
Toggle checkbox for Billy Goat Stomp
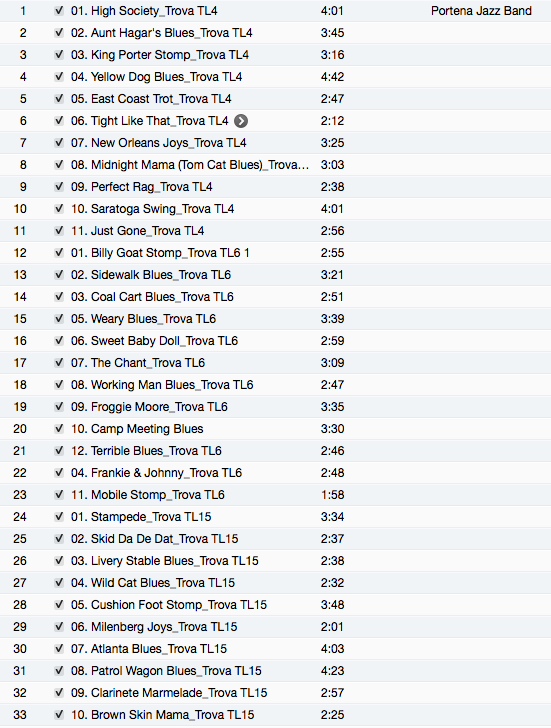59,253
